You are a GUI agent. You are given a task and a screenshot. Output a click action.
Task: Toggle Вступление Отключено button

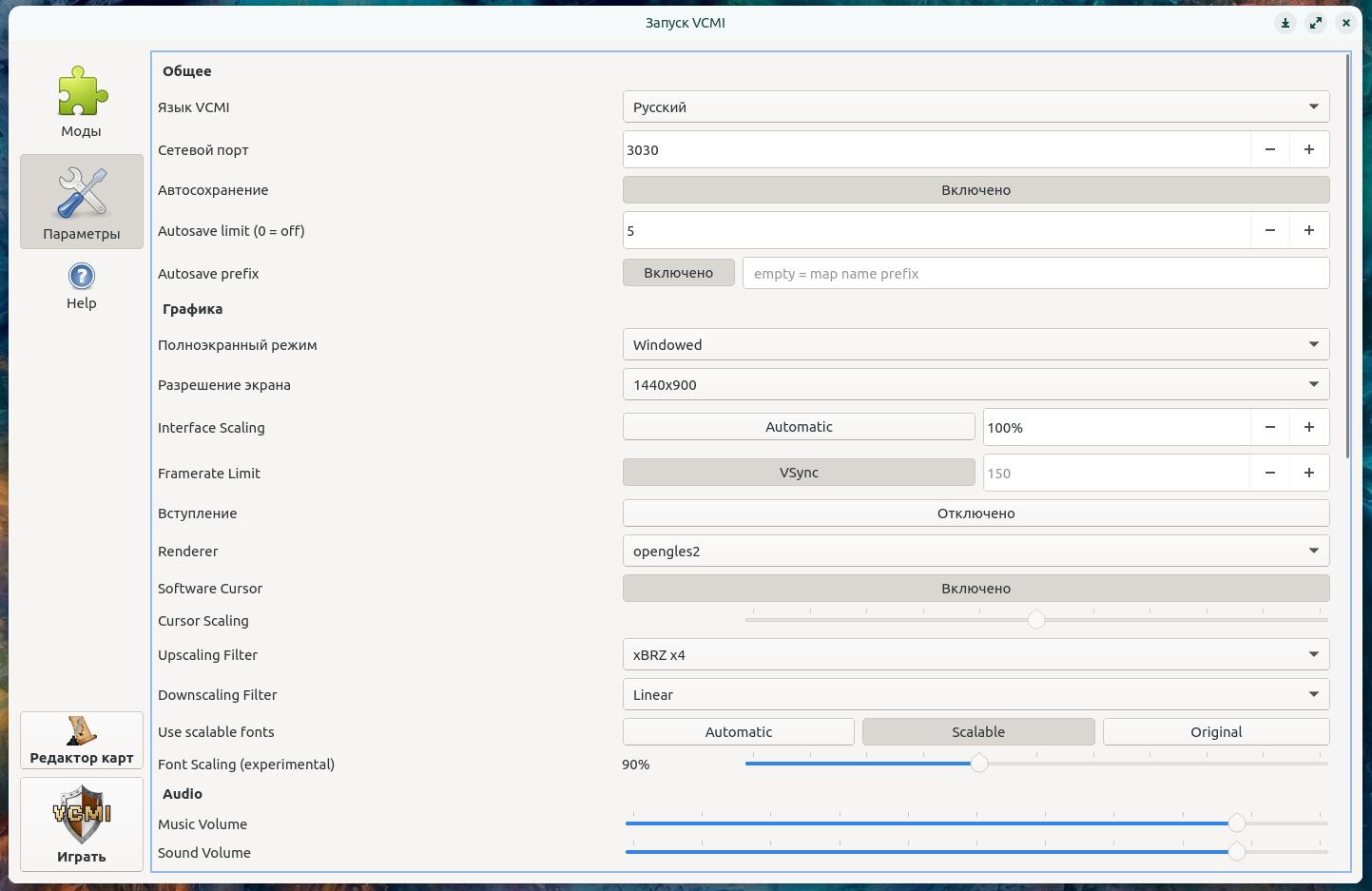tap(976, 513)
